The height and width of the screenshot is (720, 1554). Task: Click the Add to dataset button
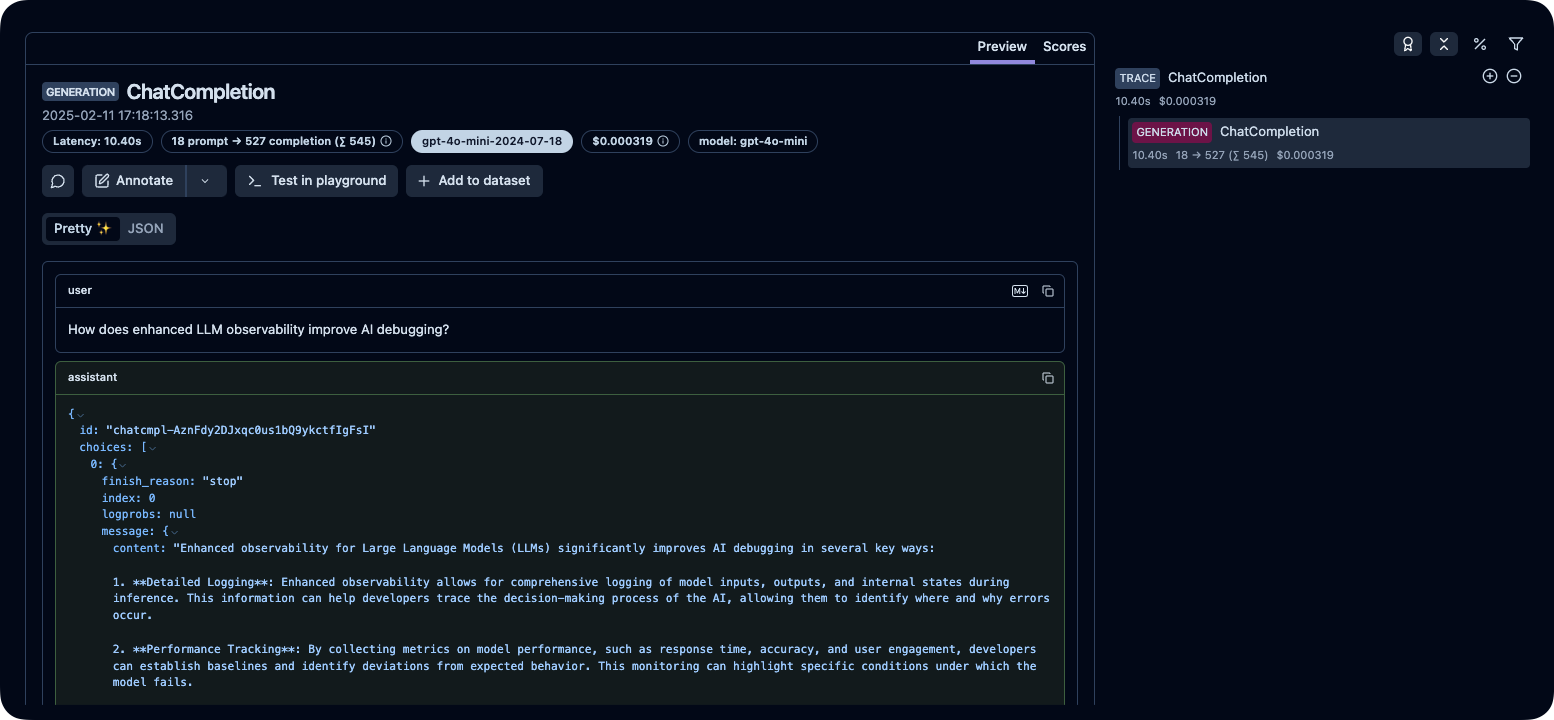[474, 181]
